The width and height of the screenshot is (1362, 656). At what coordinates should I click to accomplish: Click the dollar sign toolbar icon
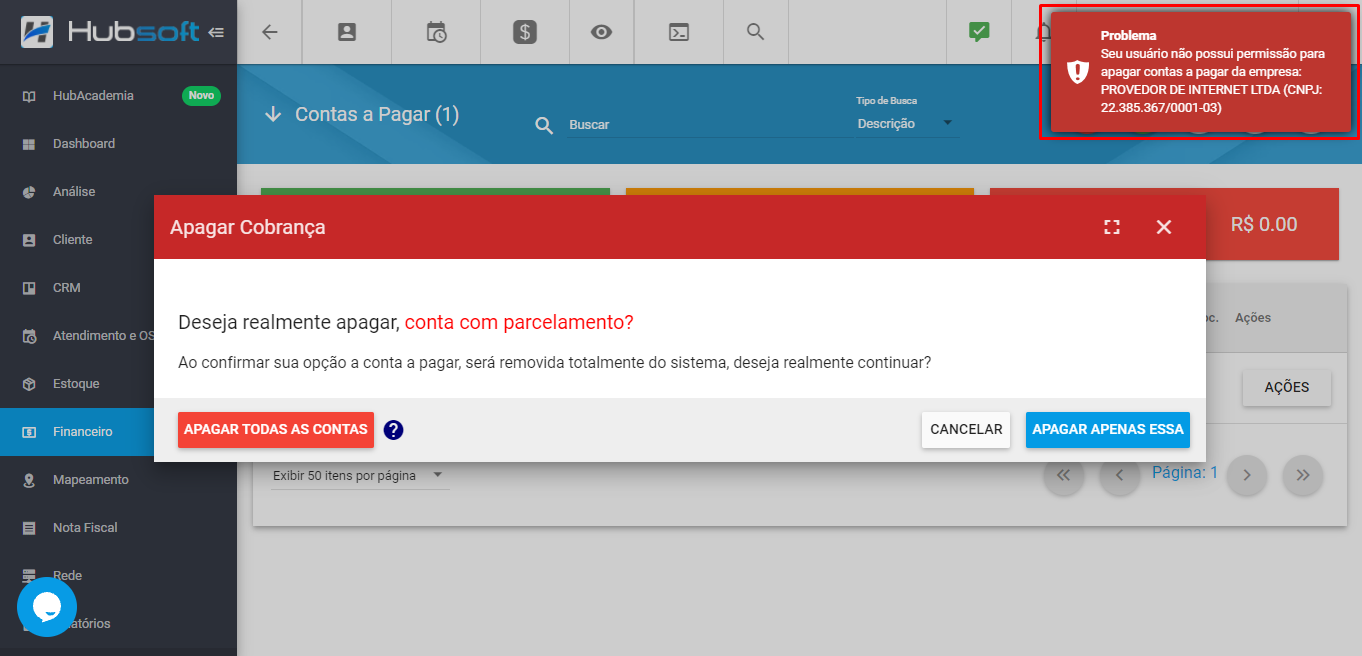525,32
